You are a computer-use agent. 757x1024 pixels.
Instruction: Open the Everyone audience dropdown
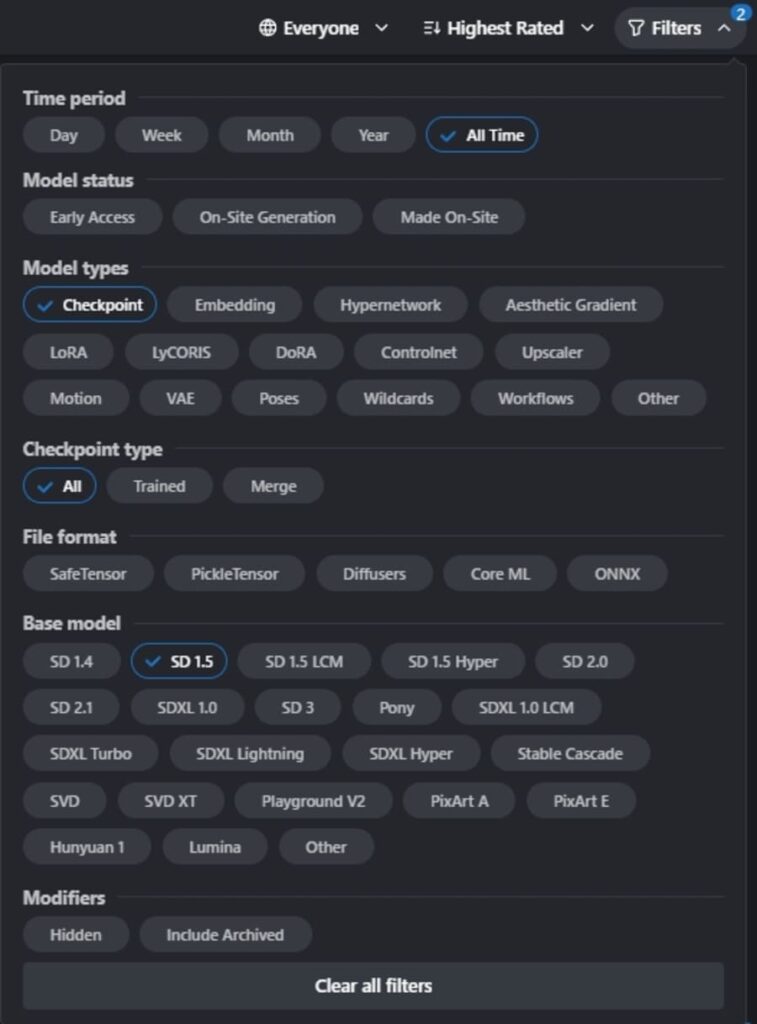(323, 28)
